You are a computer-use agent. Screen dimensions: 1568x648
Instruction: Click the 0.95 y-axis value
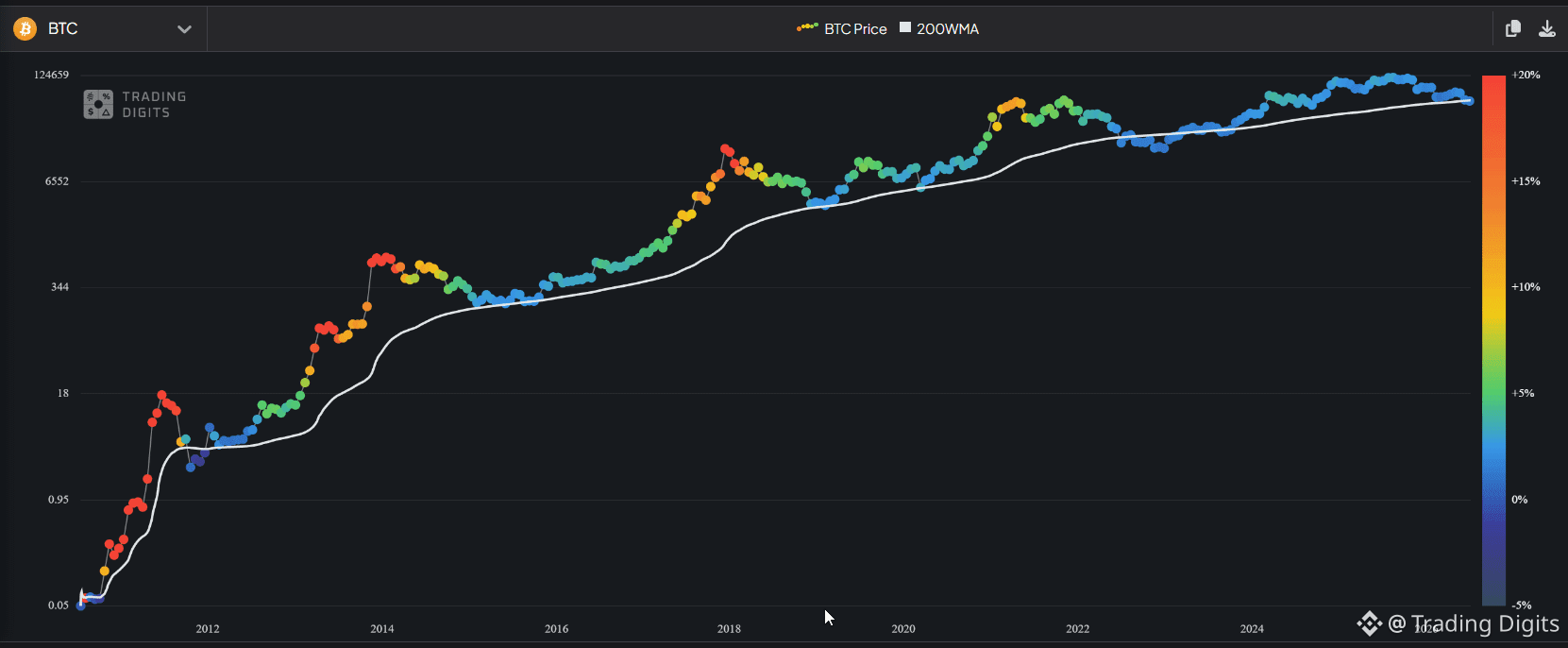pyautogui.click(x=59, y=500)
